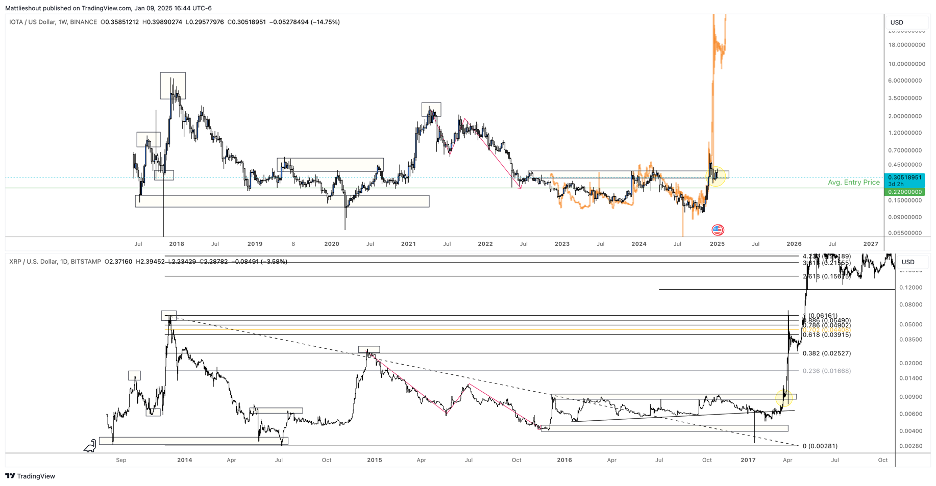
Task: Open the USD currency selector on IOTA chart
Action: [897, 22]
